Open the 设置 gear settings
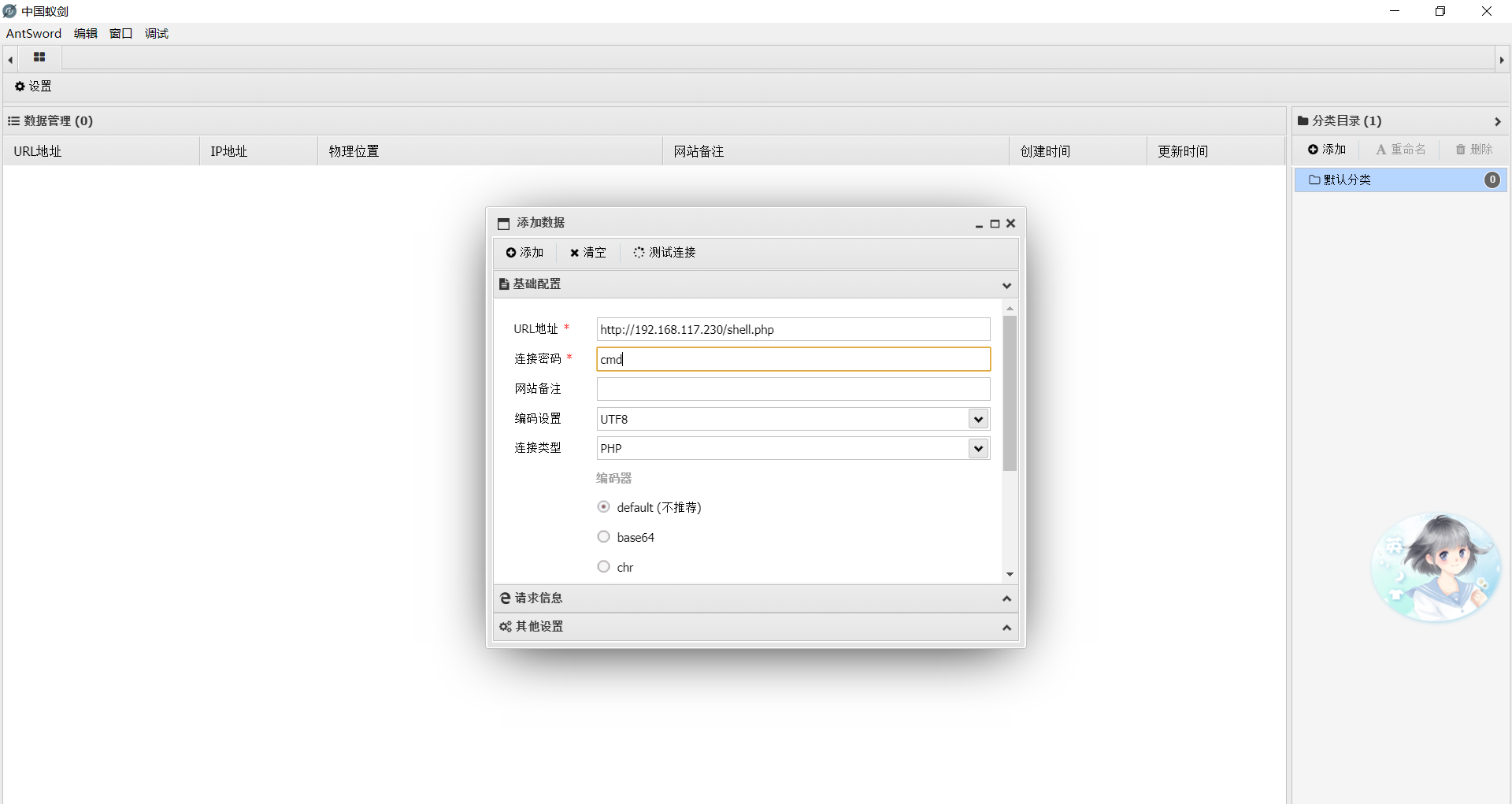This screenshot has width=1512, height=804. [x=33, y=87]
